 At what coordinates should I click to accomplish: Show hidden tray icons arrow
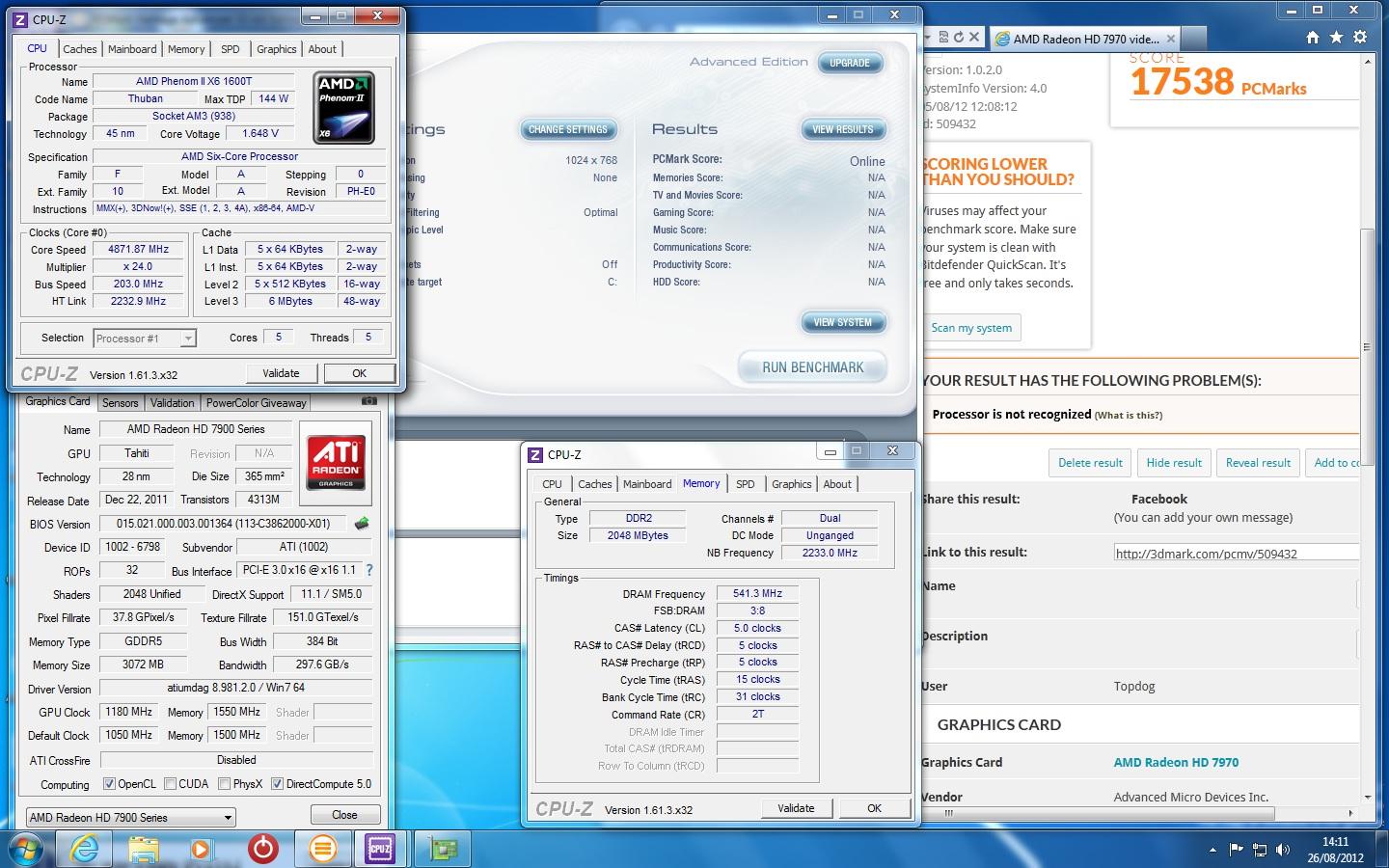(x=1212, y=850)
